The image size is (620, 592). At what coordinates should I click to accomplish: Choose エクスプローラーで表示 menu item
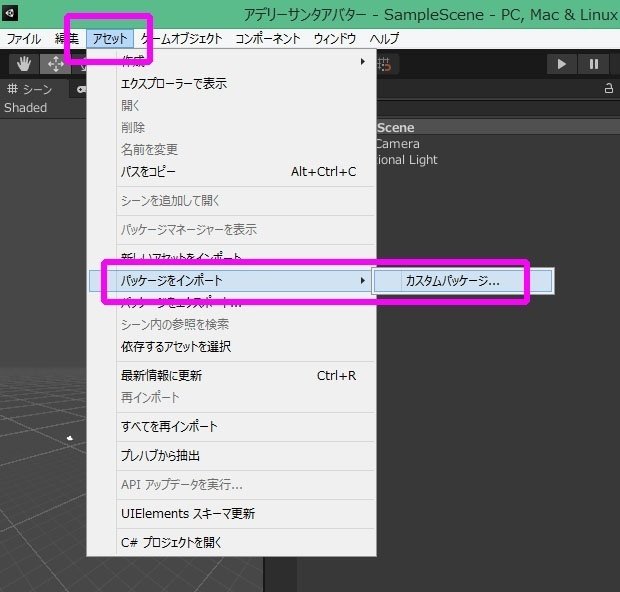coord(231,84)
